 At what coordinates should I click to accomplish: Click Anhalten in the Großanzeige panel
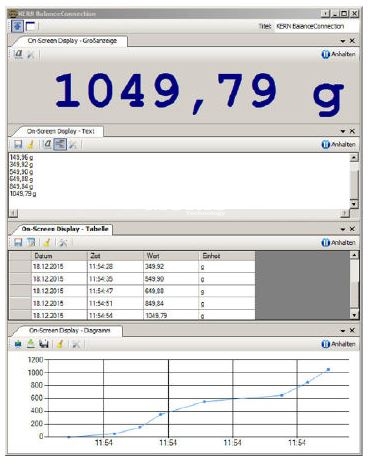pyautogui.click(x=338, y=54)
